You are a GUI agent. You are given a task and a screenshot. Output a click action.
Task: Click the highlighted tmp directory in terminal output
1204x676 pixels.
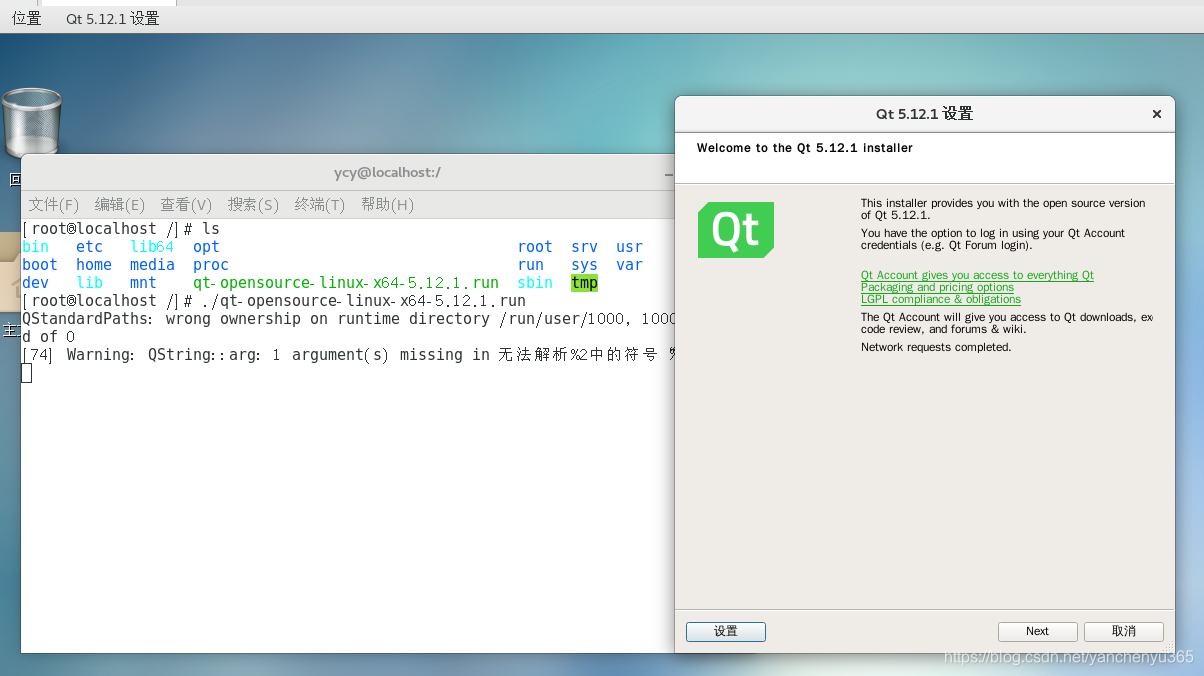click(x=584, y=283)
